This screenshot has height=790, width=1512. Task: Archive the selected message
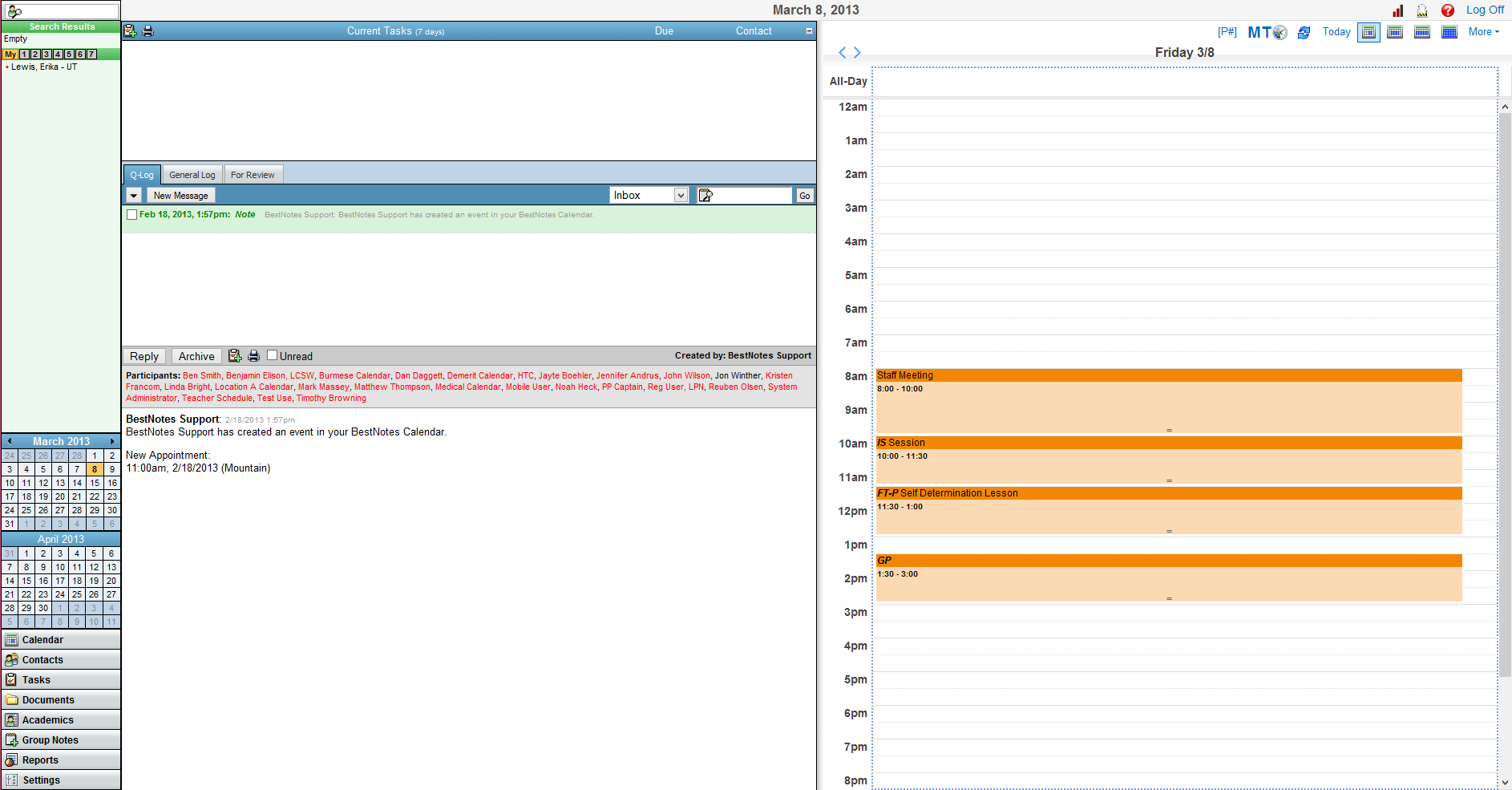(x=196, y=356)
